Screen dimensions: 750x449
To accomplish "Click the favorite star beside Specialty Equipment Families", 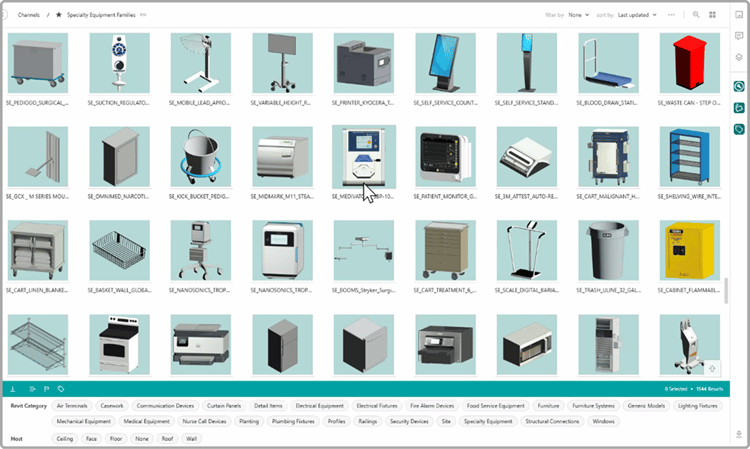I will 58,15.
